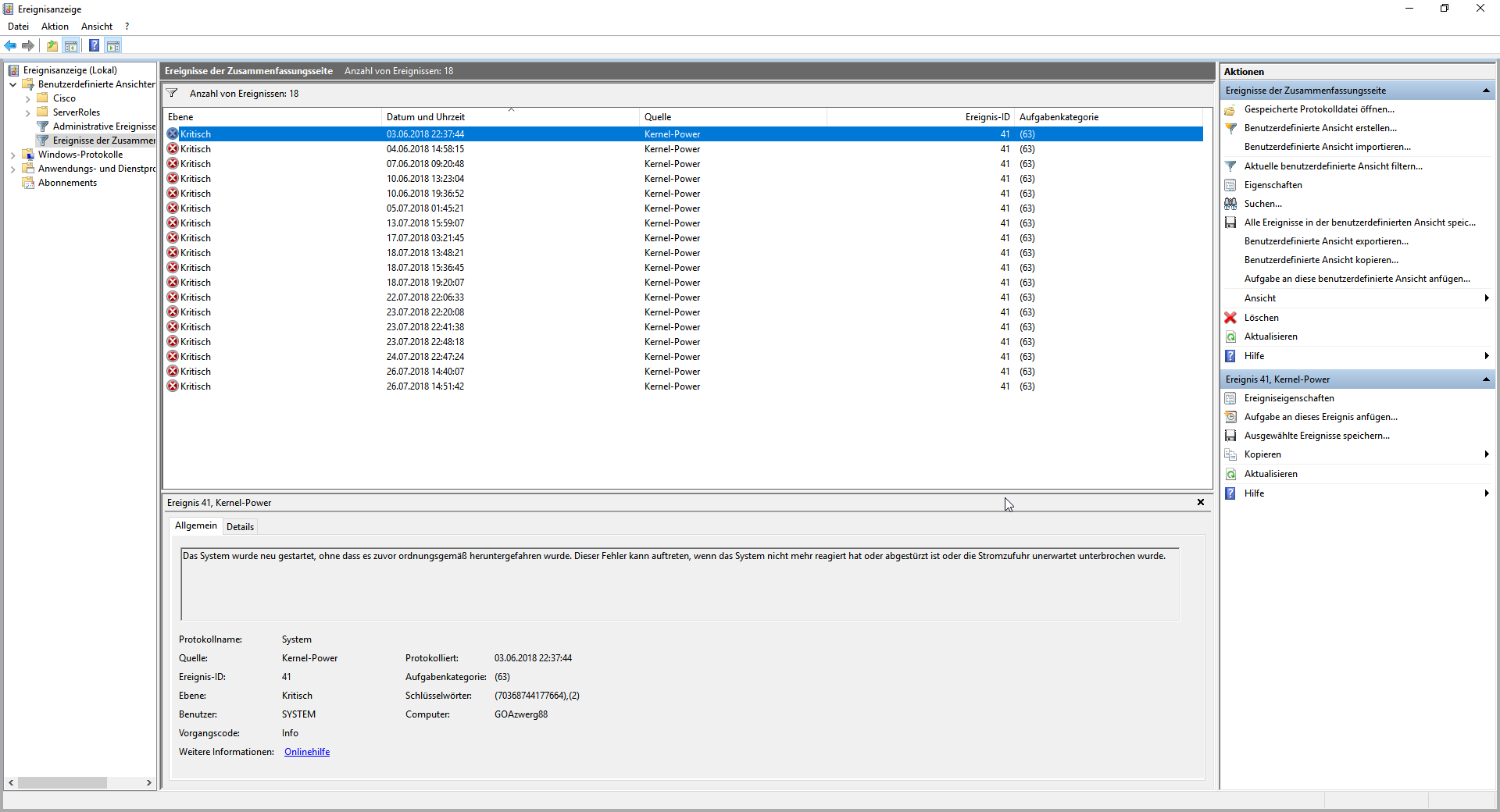Close the event preview pane
The image size is (1500, 812).
tap(1201, 502)
